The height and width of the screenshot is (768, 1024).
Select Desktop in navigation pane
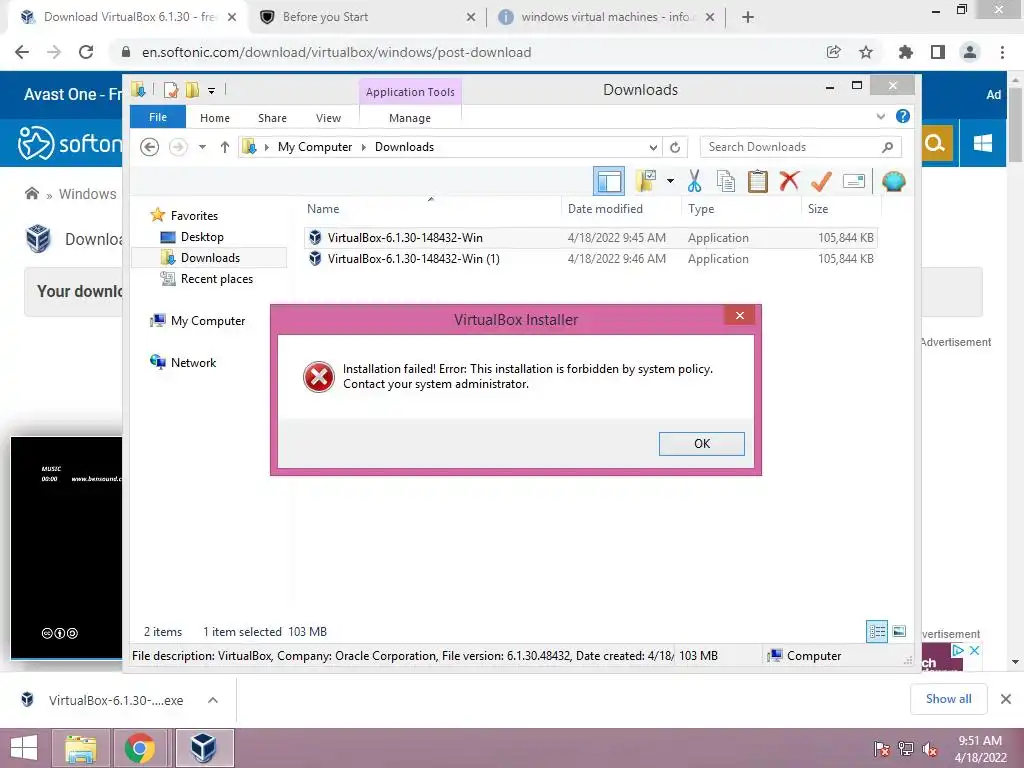(x=202, y=237)
